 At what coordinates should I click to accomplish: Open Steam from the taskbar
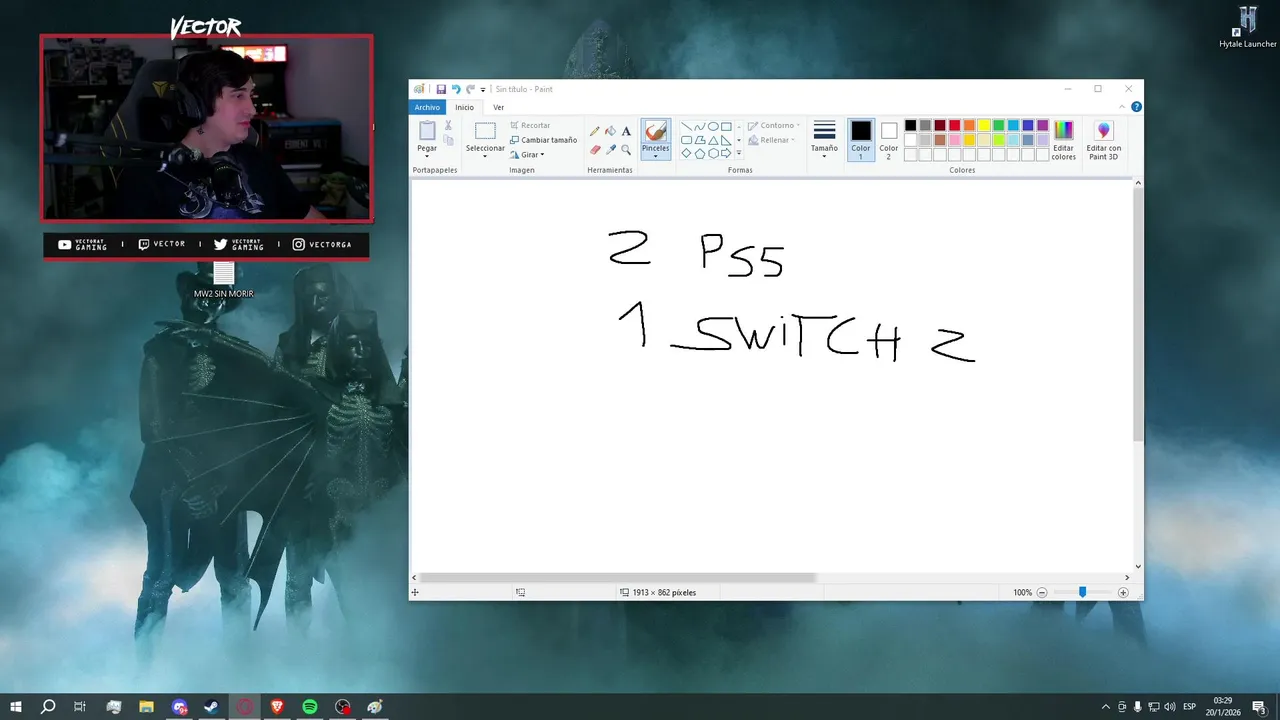click(212, 707)
